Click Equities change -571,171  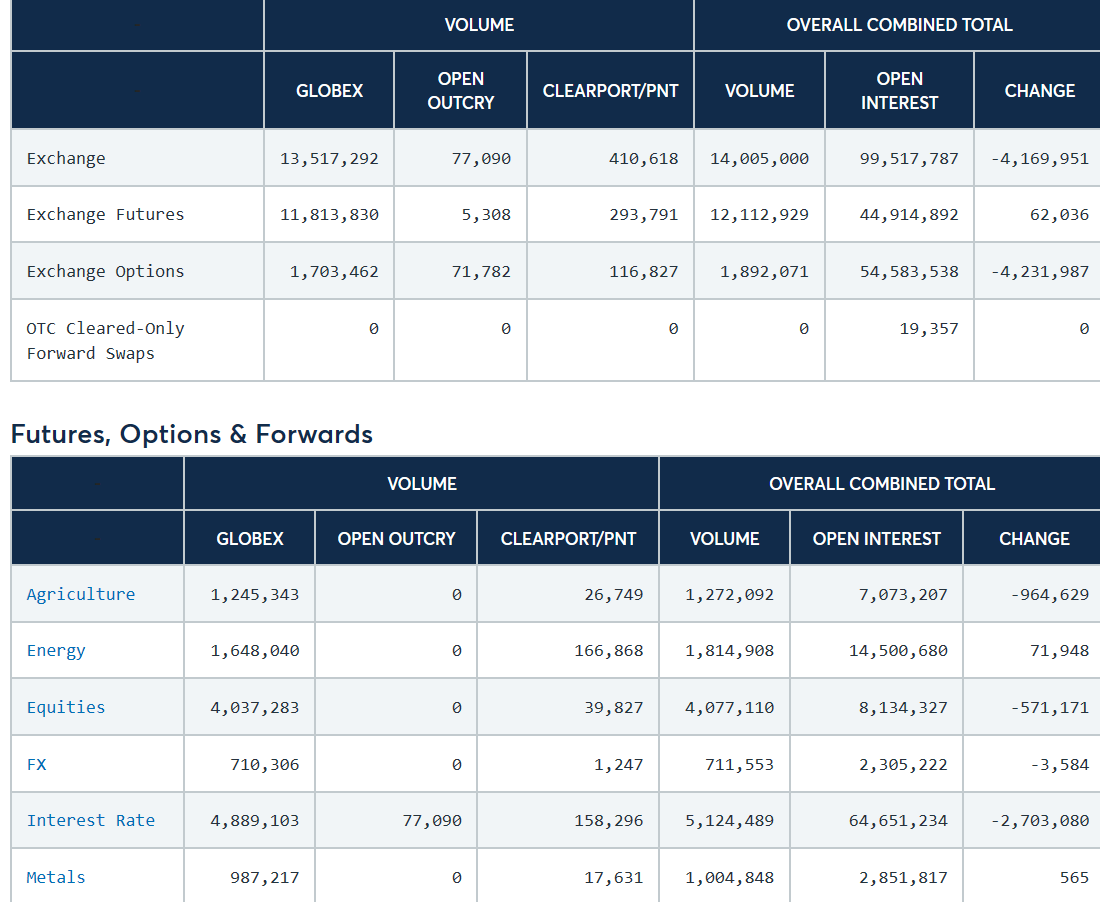[1049, 708]
